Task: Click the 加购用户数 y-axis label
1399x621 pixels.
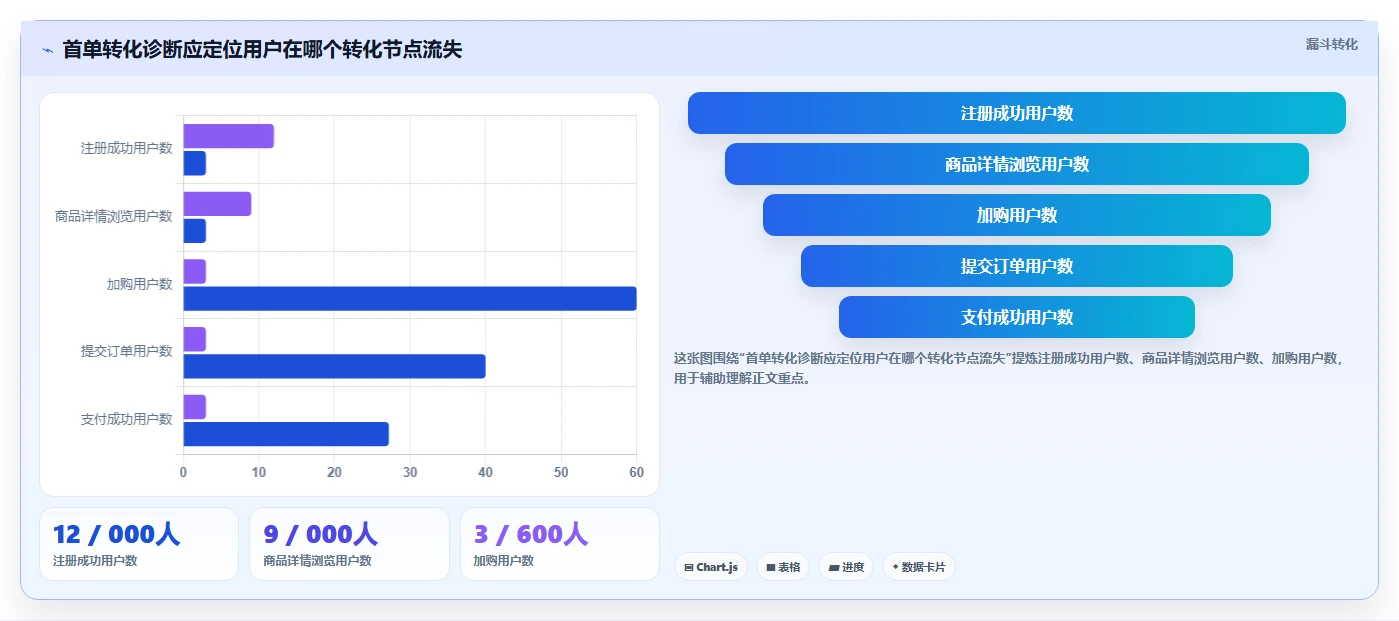Action: 140,284
